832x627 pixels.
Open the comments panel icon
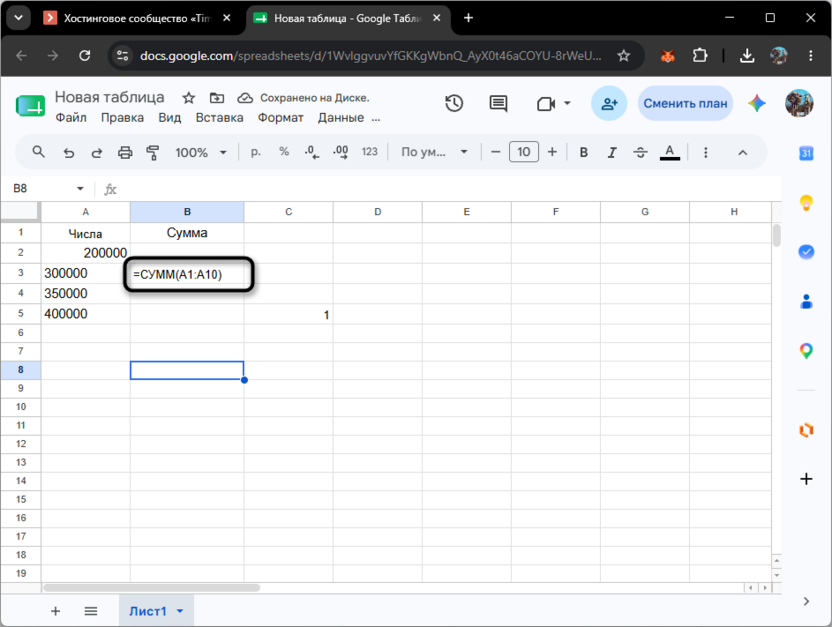click(x=498, y=103)
